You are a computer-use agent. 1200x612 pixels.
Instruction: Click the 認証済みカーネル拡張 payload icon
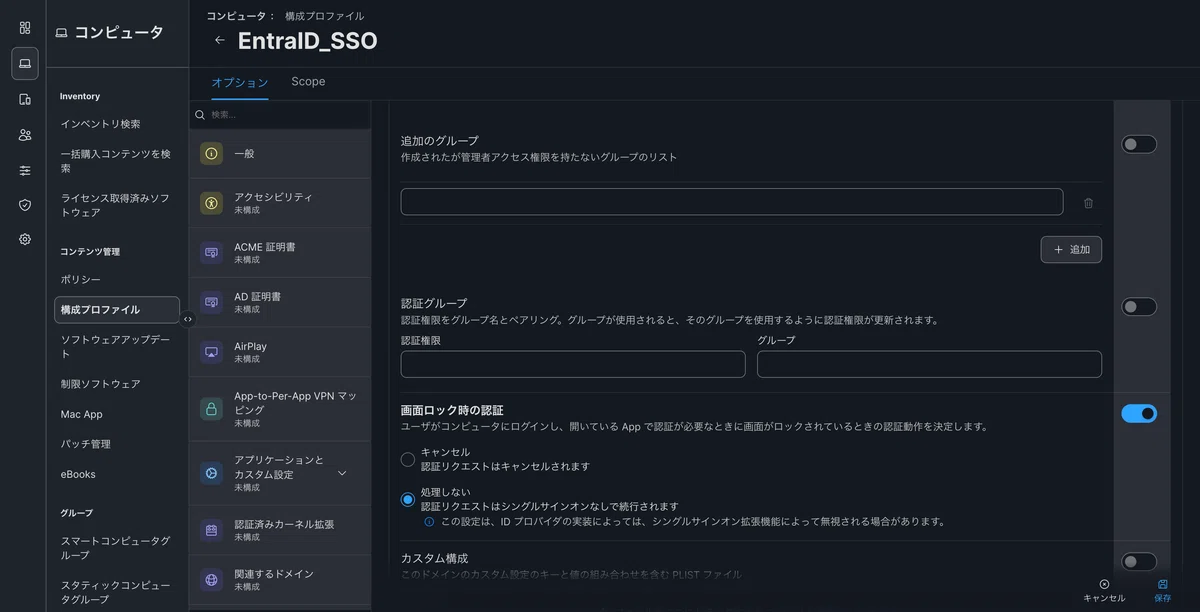[x=211, y=530]
